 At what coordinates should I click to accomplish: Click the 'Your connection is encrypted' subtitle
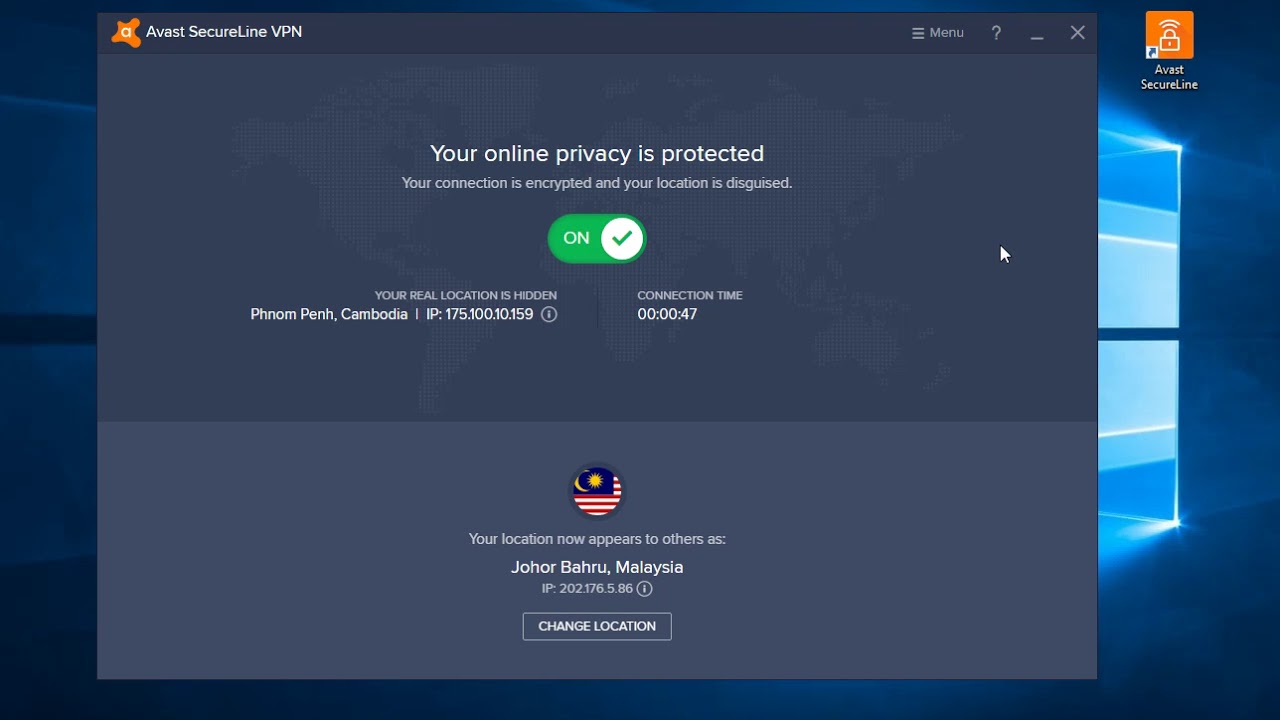pos(597,183)
